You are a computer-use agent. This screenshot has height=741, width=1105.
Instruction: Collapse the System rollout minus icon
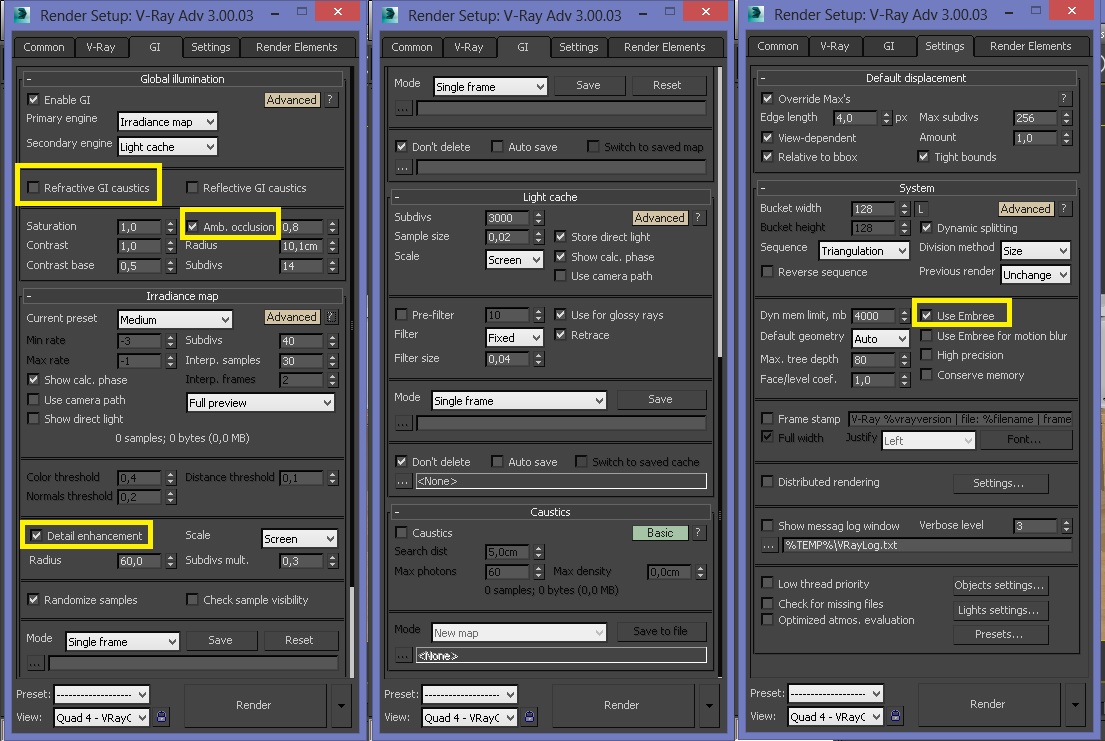763,188
